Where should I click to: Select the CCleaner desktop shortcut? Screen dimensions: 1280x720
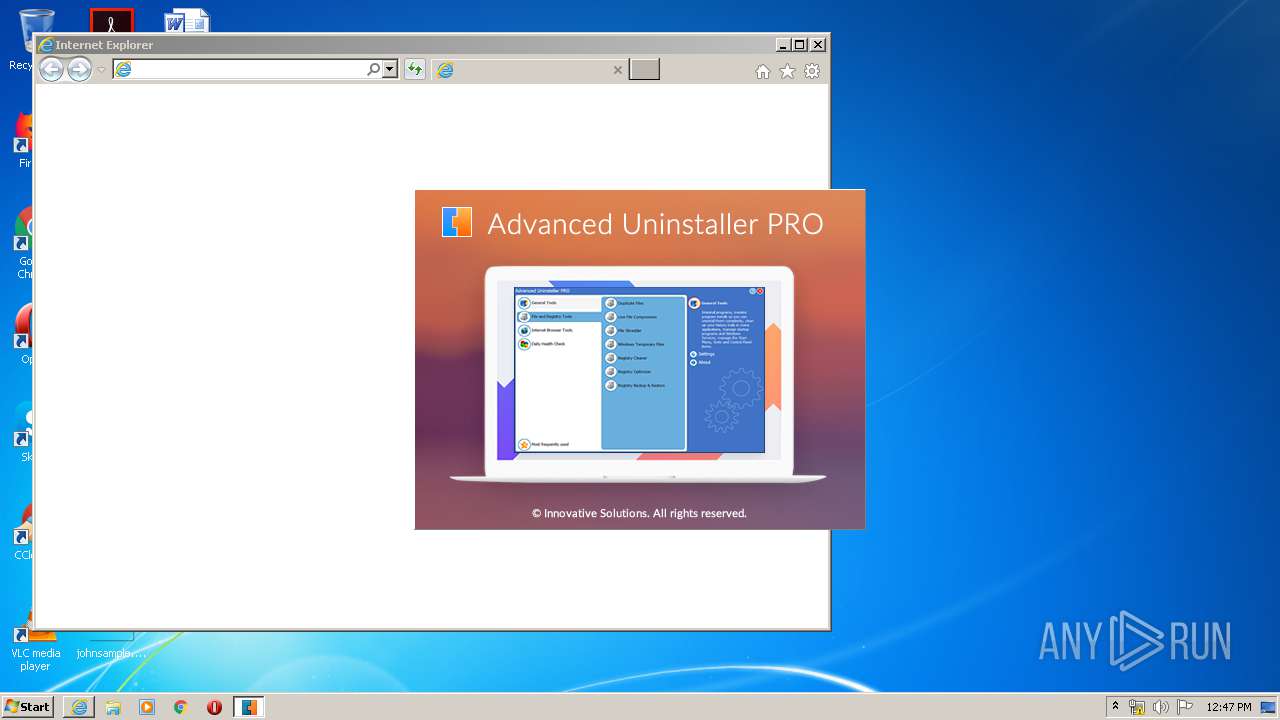click(24, 530)
